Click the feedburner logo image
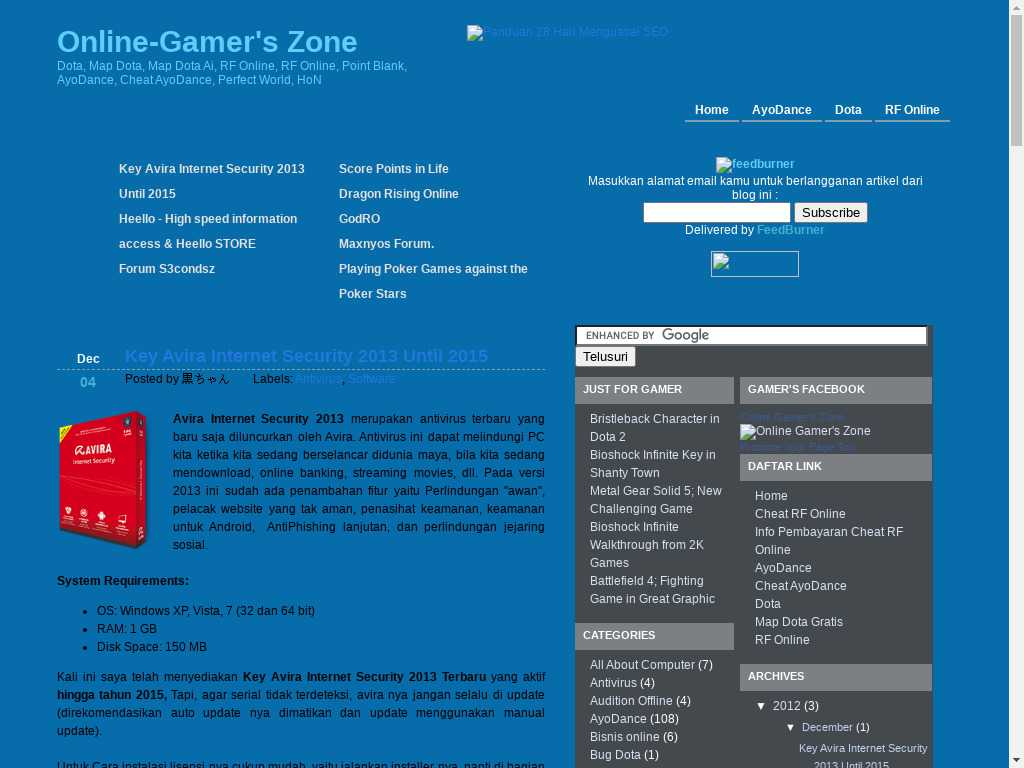1024x768 pixels. click(755, 164)
